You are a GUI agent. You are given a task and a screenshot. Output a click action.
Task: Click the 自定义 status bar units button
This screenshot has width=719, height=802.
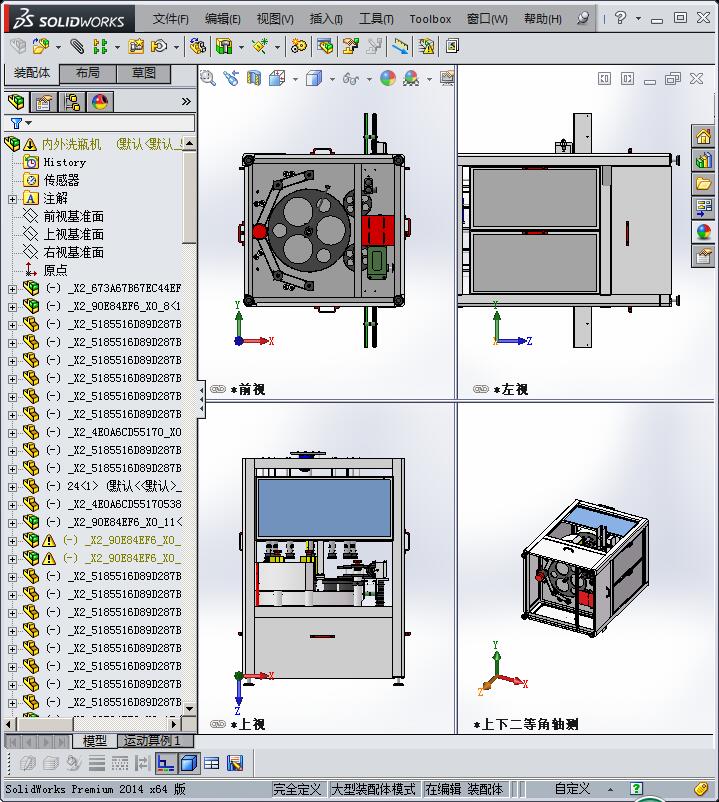pyautogui.click(x=572, y=789)
